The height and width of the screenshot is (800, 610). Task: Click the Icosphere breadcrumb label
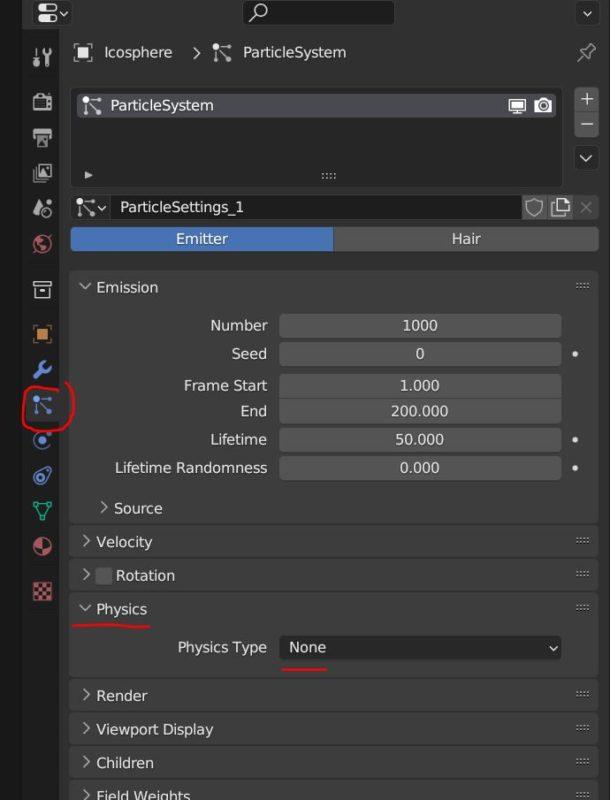click(x=138, y=53)
